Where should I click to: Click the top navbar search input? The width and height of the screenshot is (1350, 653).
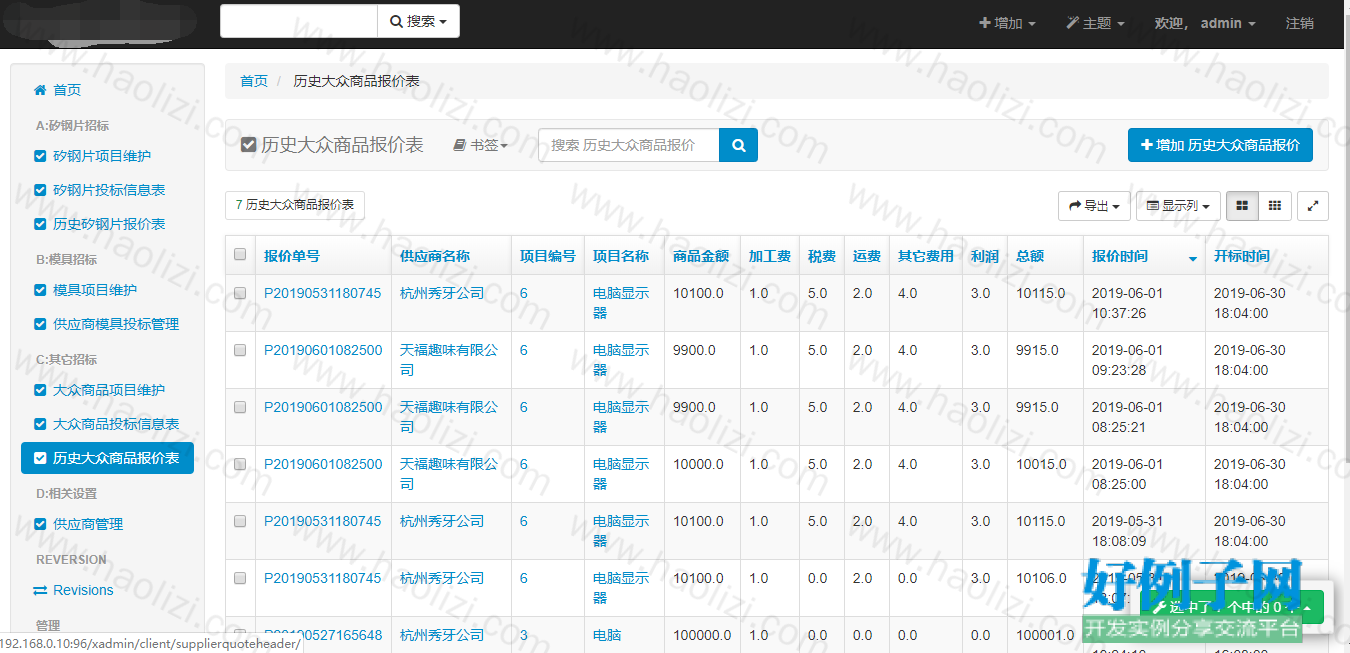pos(299,21)
